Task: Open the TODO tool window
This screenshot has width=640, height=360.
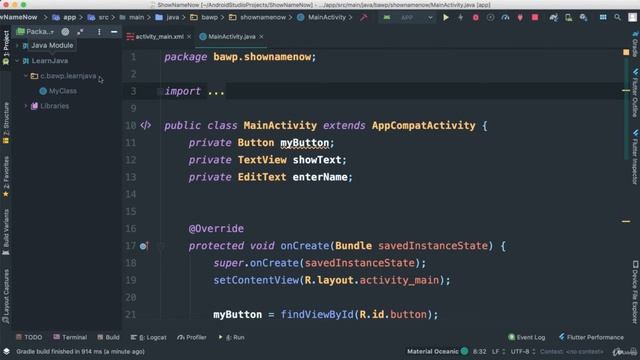Action: point(29,337)
